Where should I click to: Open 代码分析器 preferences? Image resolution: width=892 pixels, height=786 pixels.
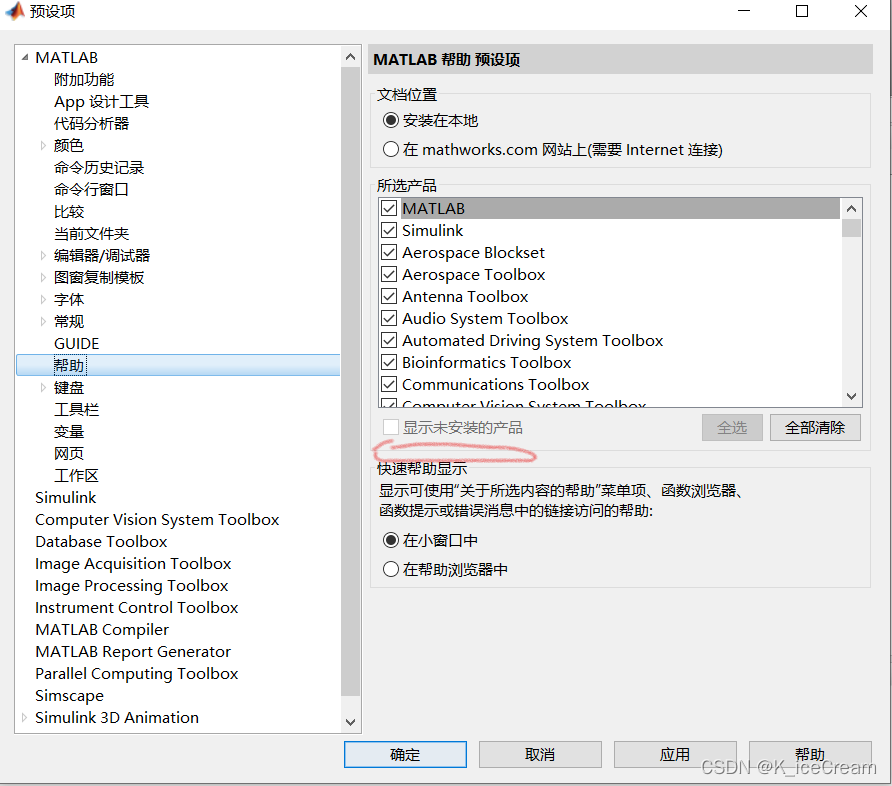tap(92, 123)
